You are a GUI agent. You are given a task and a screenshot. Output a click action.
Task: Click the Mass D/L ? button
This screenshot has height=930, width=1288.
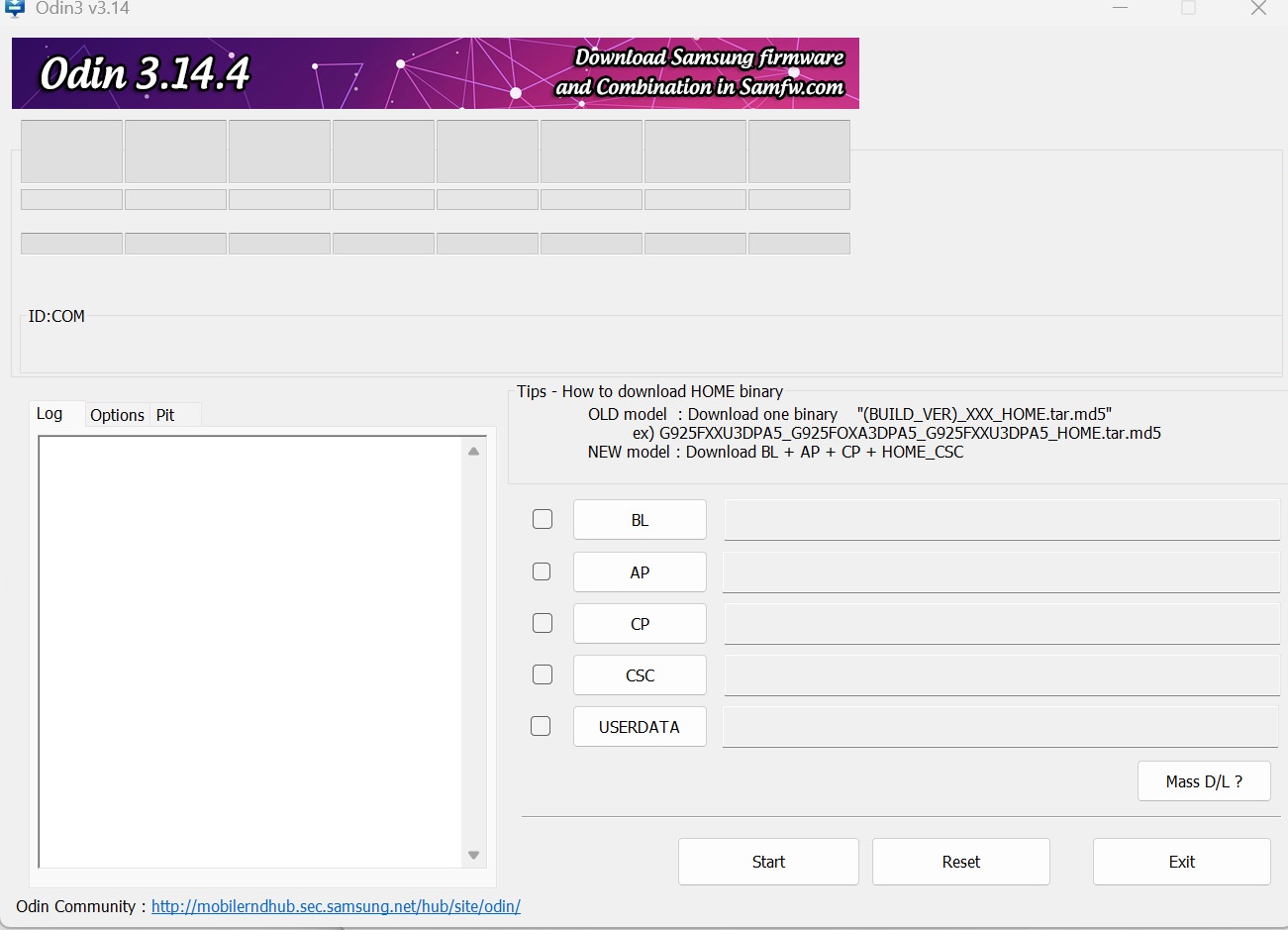pos(1204,780)
